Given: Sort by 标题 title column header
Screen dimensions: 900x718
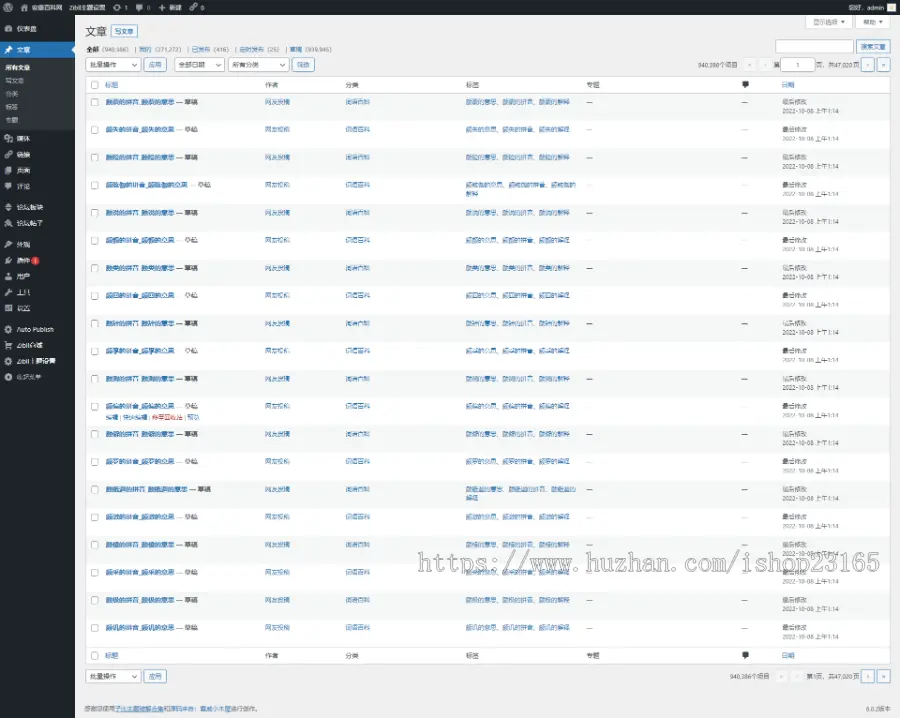Looking at the screenshot, I should (112, 85).
